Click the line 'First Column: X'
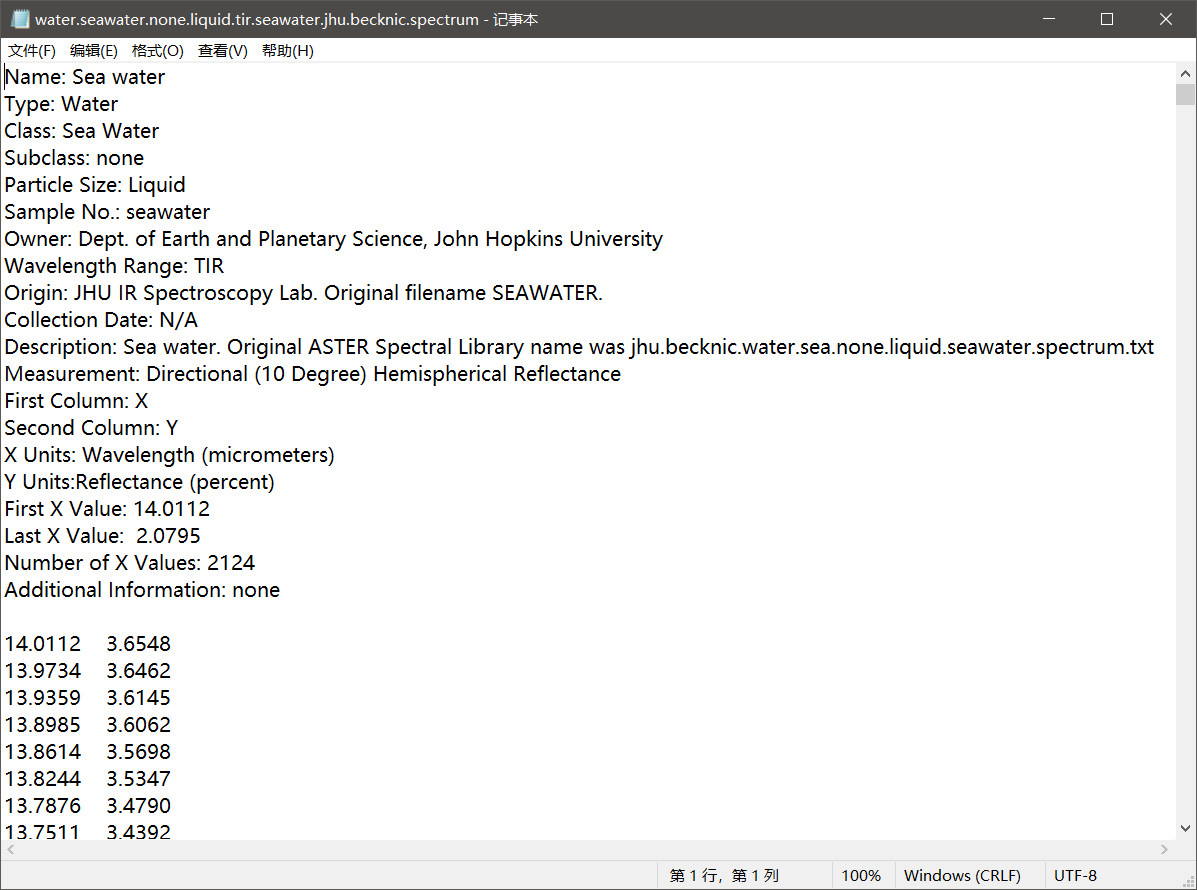This screenshot has width=1197, height=890. coord(76,401)
